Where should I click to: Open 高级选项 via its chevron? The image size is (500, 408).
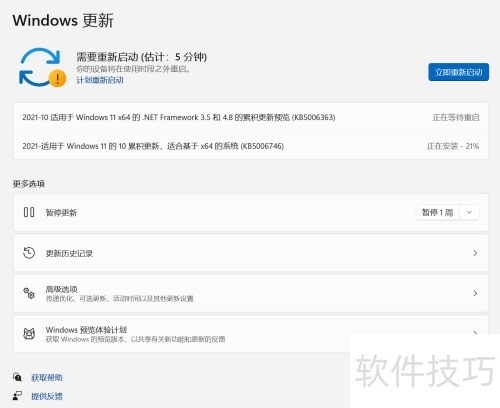pyautogui.click(x=475, y=293)
